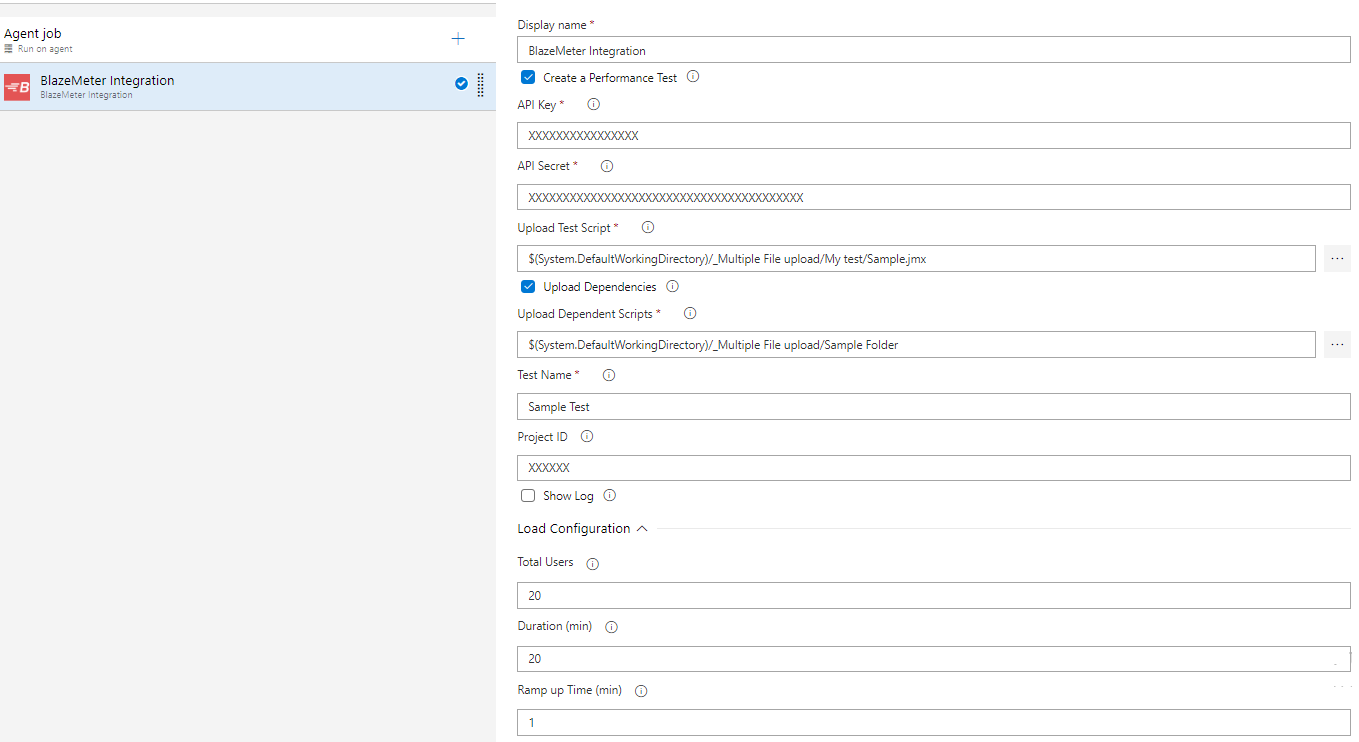View info for Duration (min)
The height and width of the screenshot is (742, 1359).
tap(611, 627)
